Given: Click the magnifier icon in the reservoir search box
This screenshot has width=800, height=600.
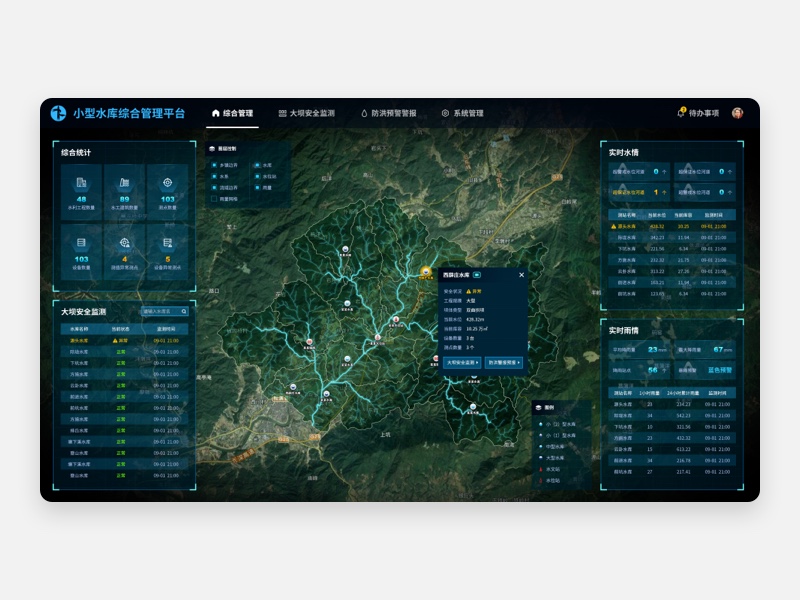Looking at the screenshot, I should 184,311.
